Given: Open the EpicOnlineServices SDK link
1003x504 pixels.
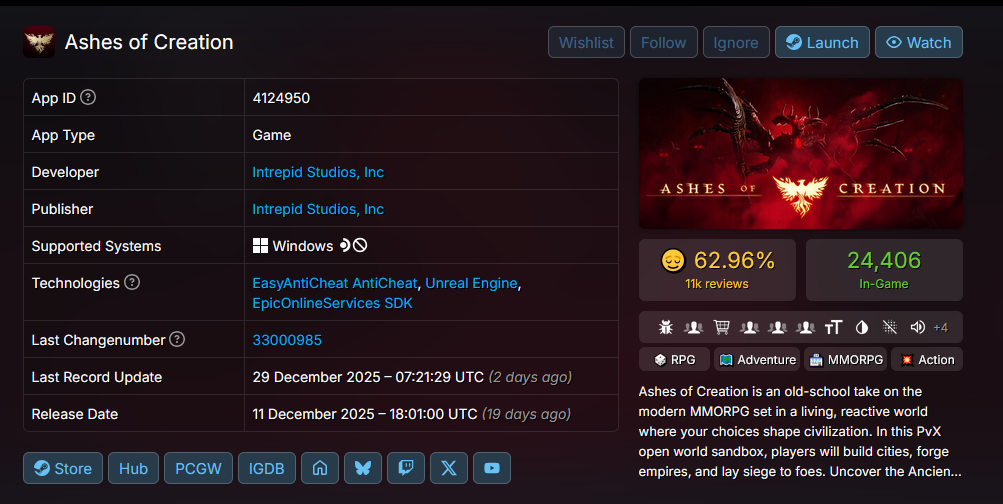Looking at the screenshot, I should (x=333, y=303).
